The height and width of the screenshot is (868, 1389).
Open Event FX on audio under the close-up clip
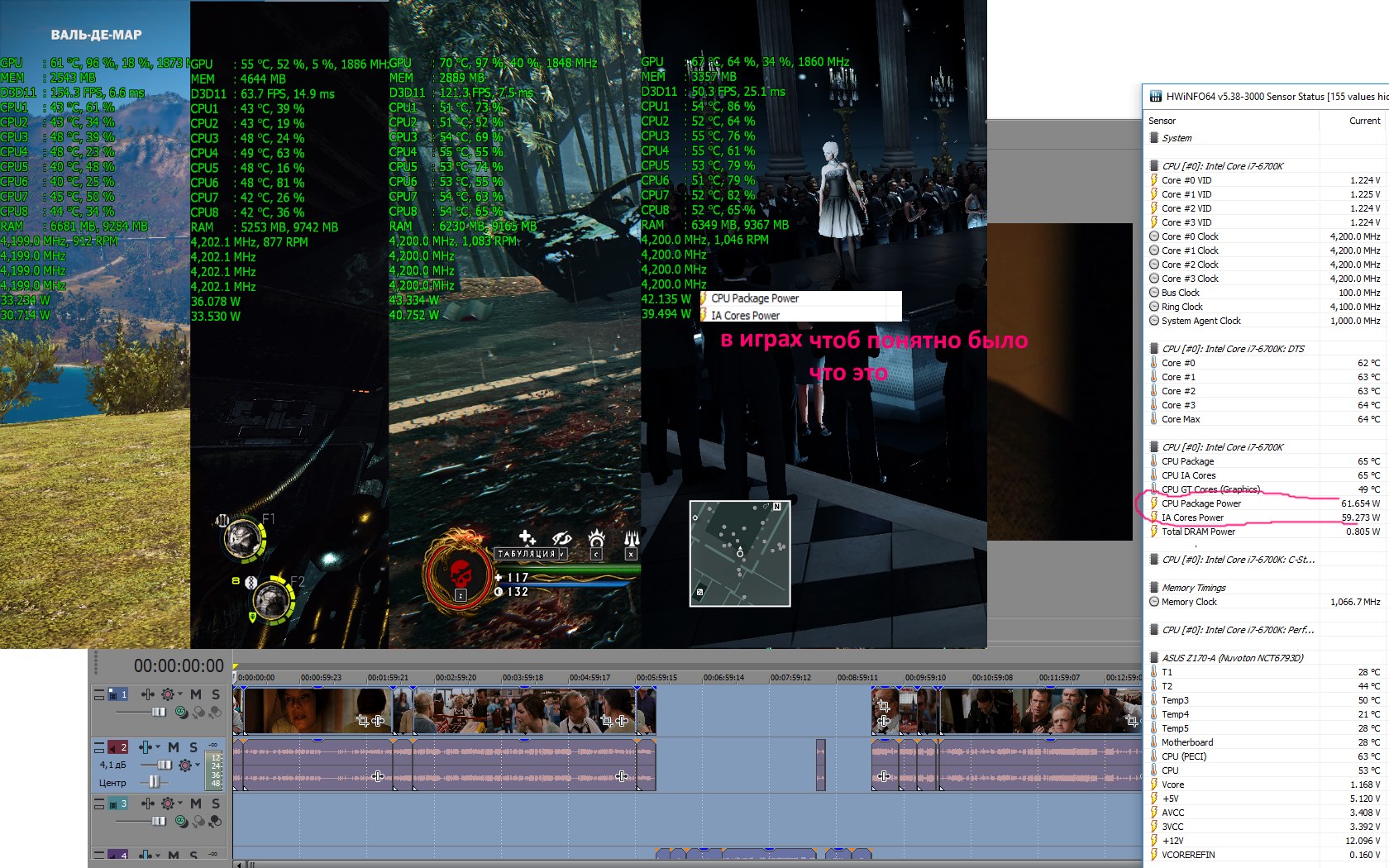click(378, 776)
